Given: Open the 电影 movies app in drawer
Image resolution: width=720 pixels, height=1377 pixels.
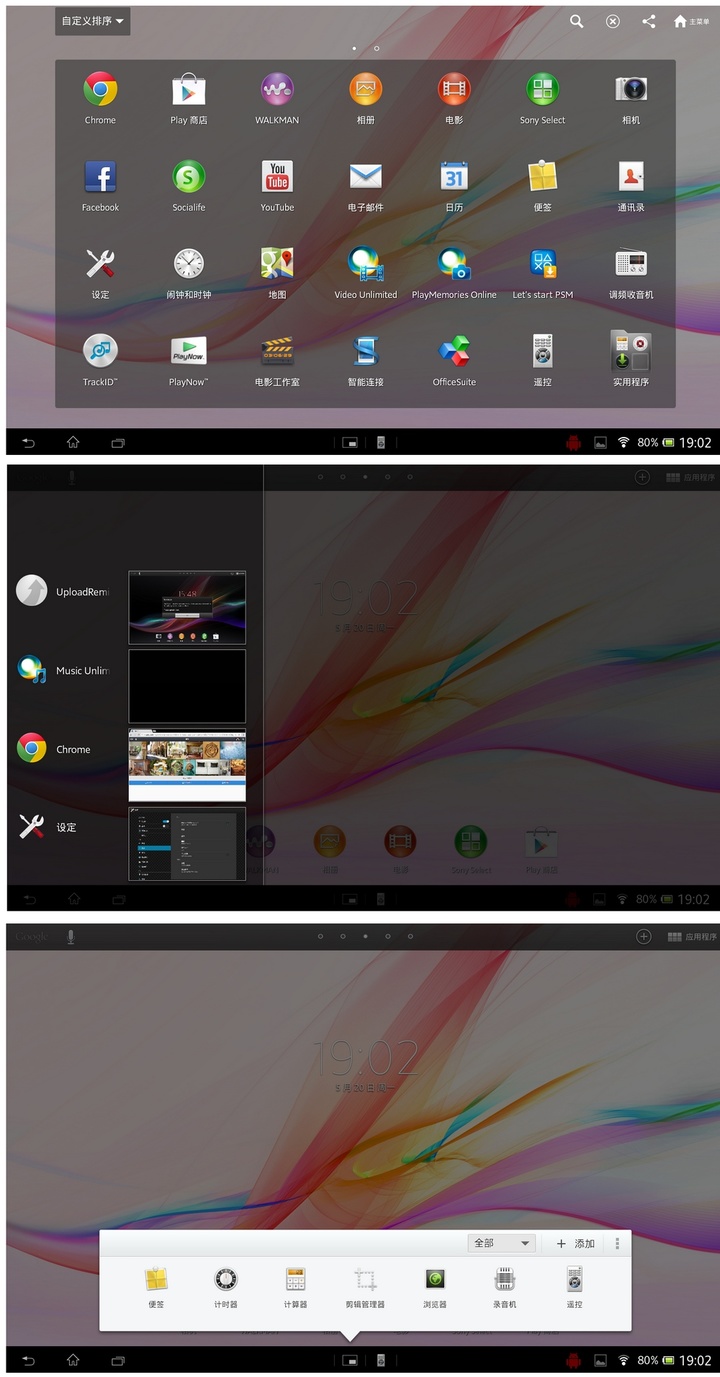Looking at the screenshot, I should tap(454, 97).
